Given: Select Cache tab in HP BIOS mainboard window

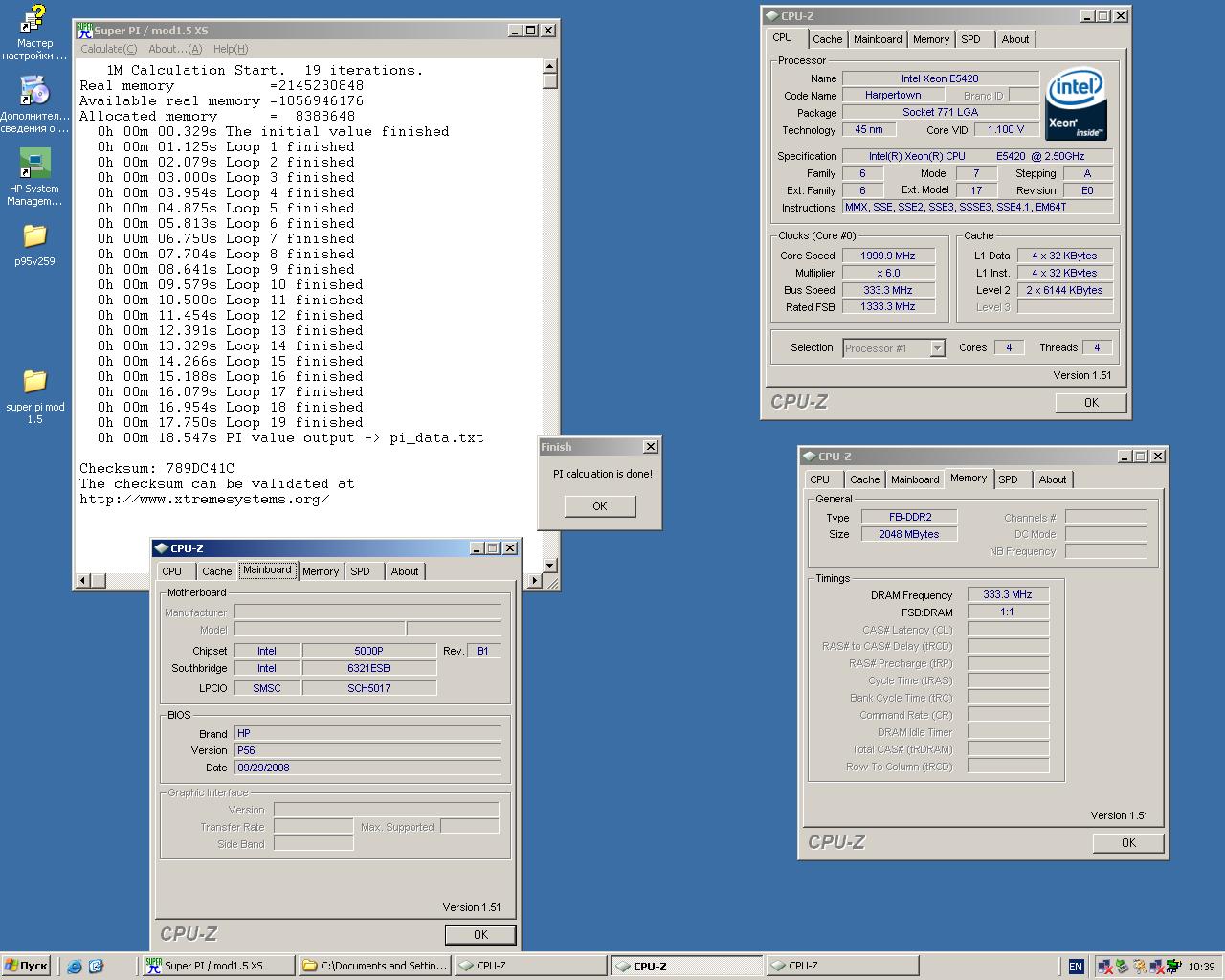Looking at the screenshot, I should pos(217,571).
